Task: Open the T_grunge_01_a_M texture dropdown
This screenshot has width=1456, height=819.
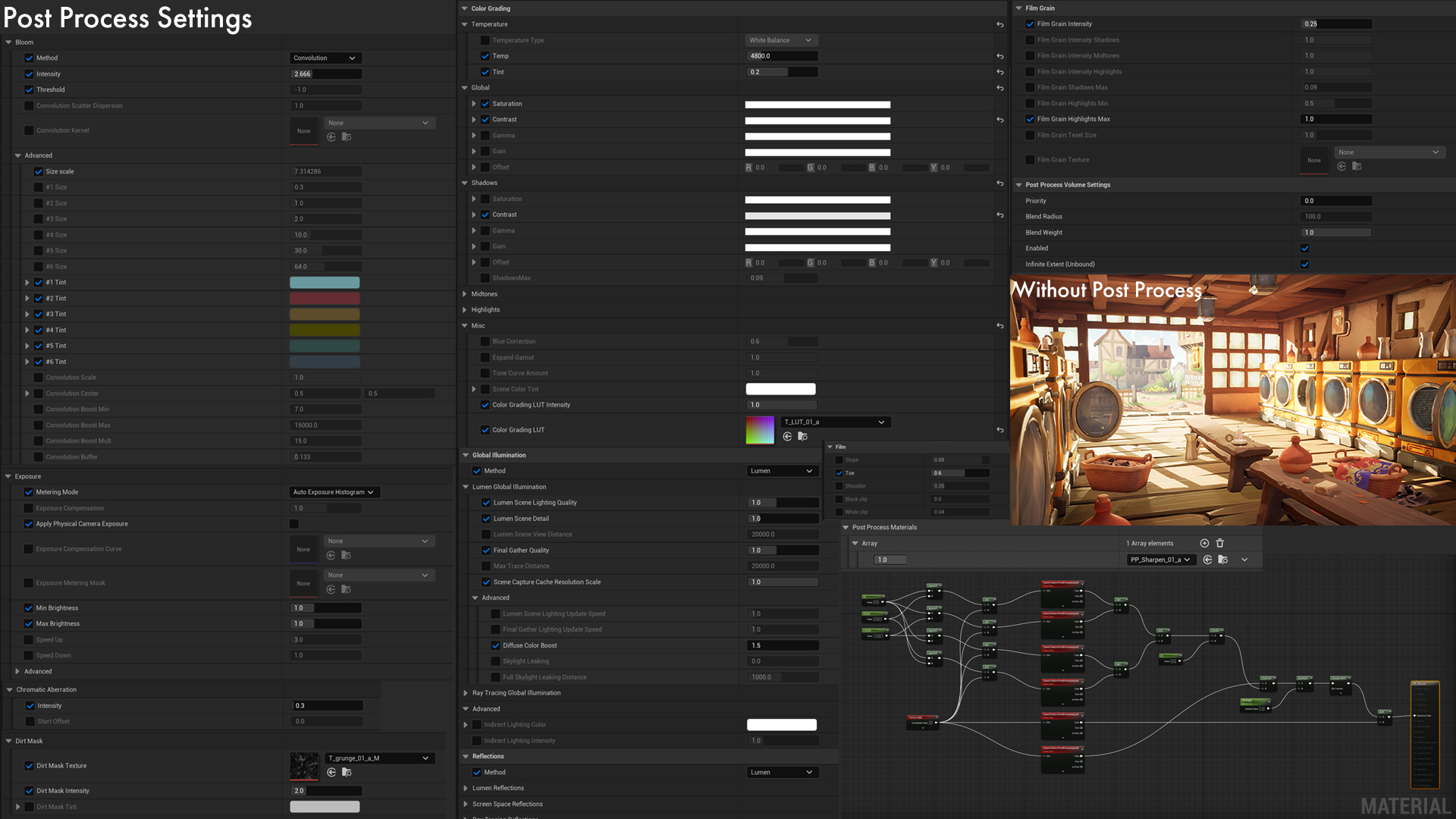Action: tap(379, 758)
